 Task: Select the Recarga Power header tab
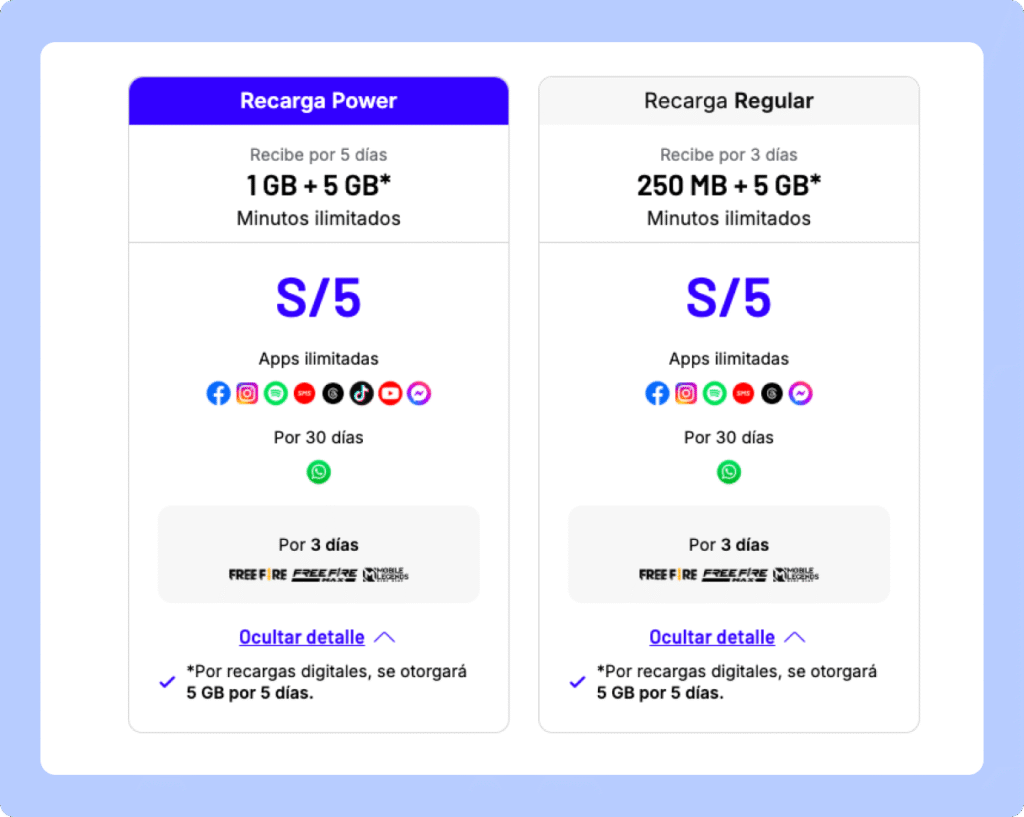[x=318, y=101]
